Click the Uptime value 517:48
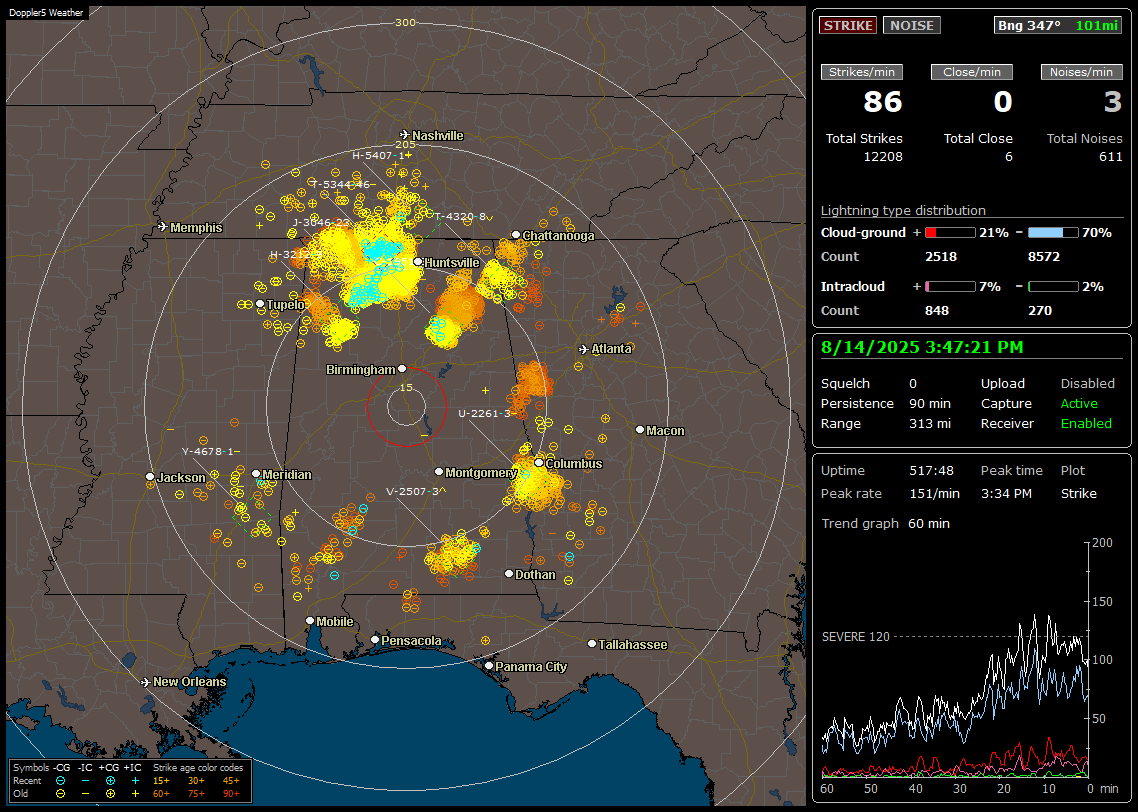The image size is (1138, 812). click(x=931, y=471)
